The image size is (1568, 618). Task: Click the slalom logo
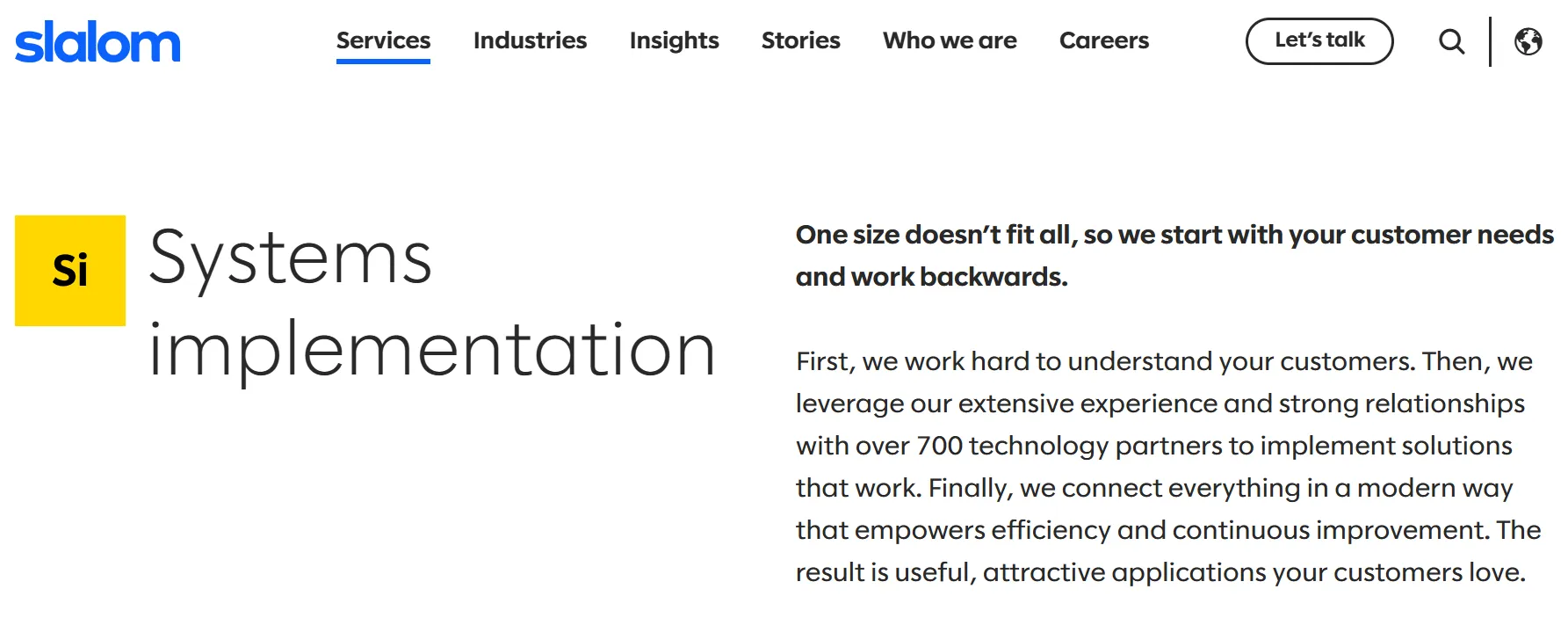click(98, 42)
